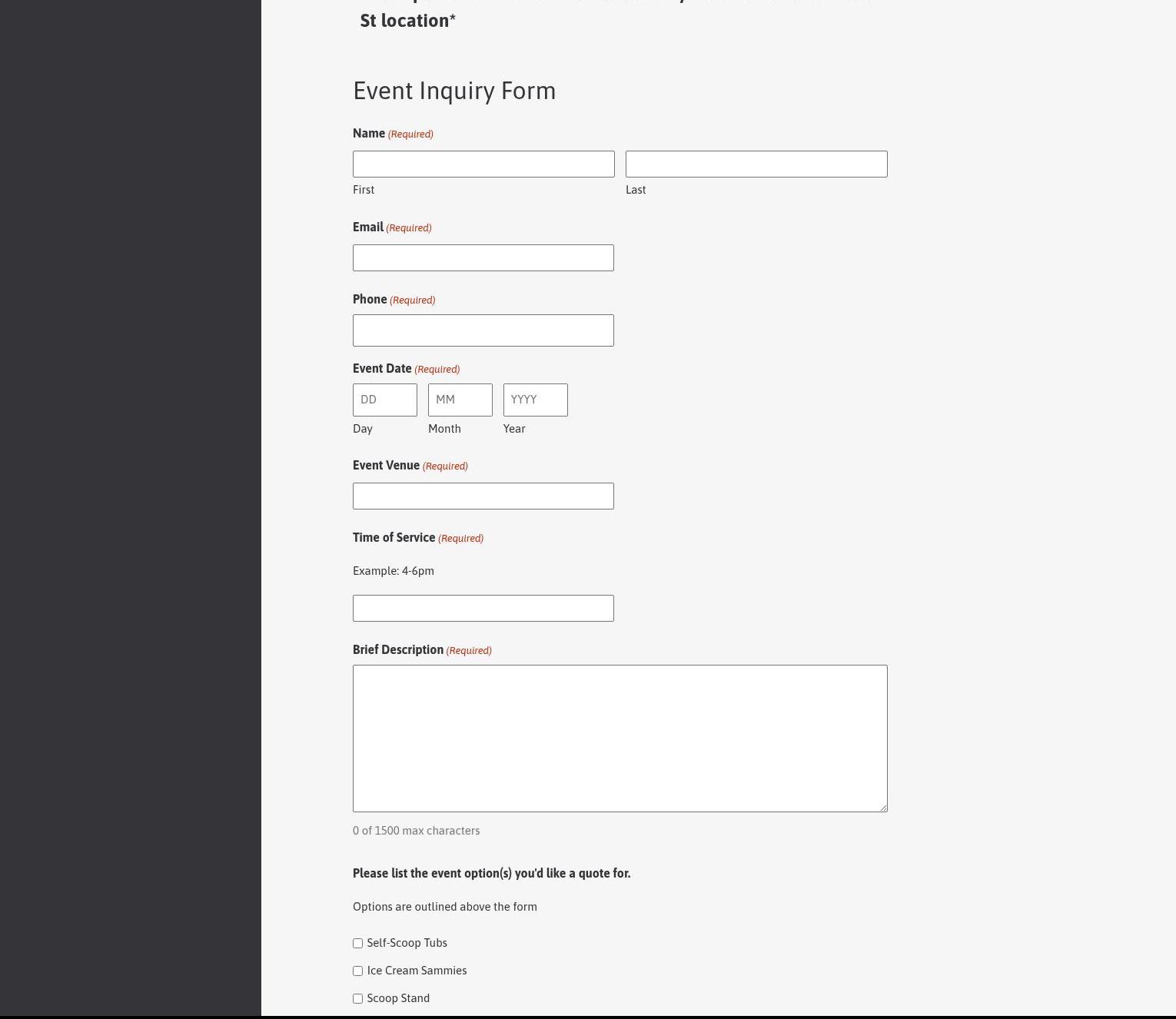Focus the Event Venue input field
Image resolution: width=1176 pixels, height=1019 pixels.
click(x=483, y=496)
